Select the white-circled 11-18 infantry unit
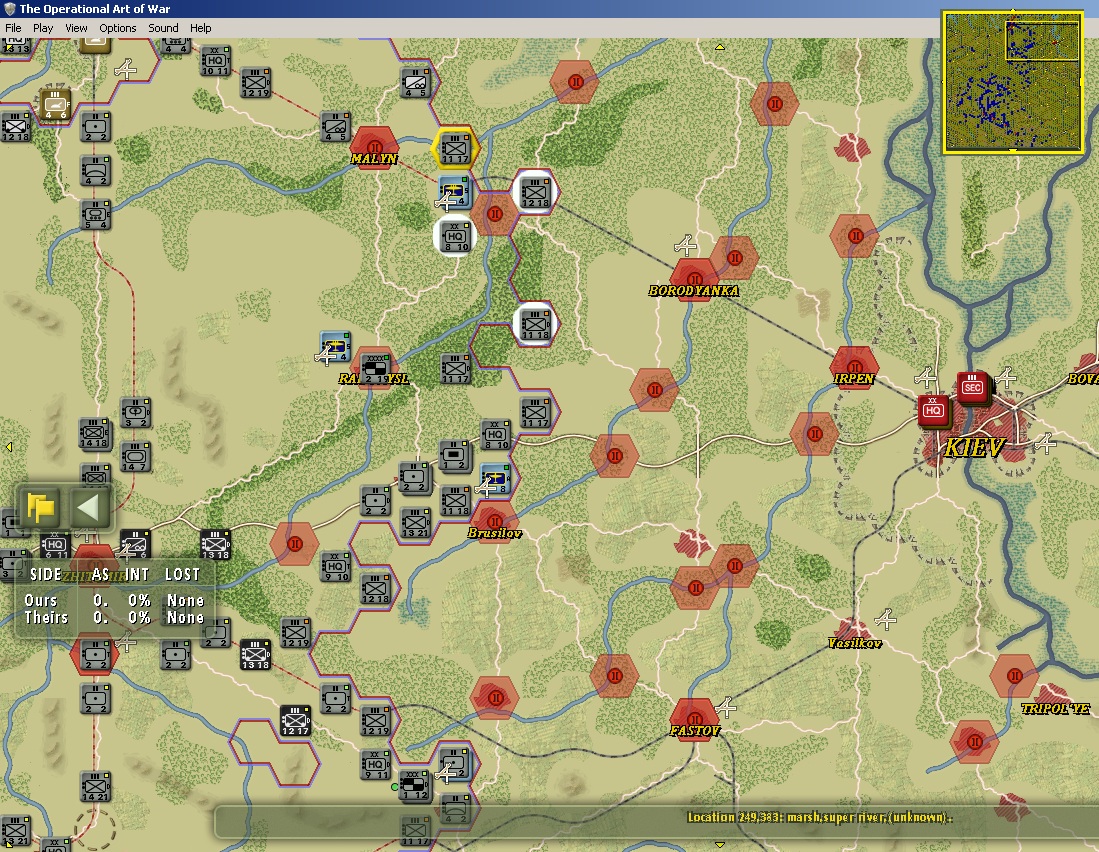The image size is (1099, 852). 535,324
